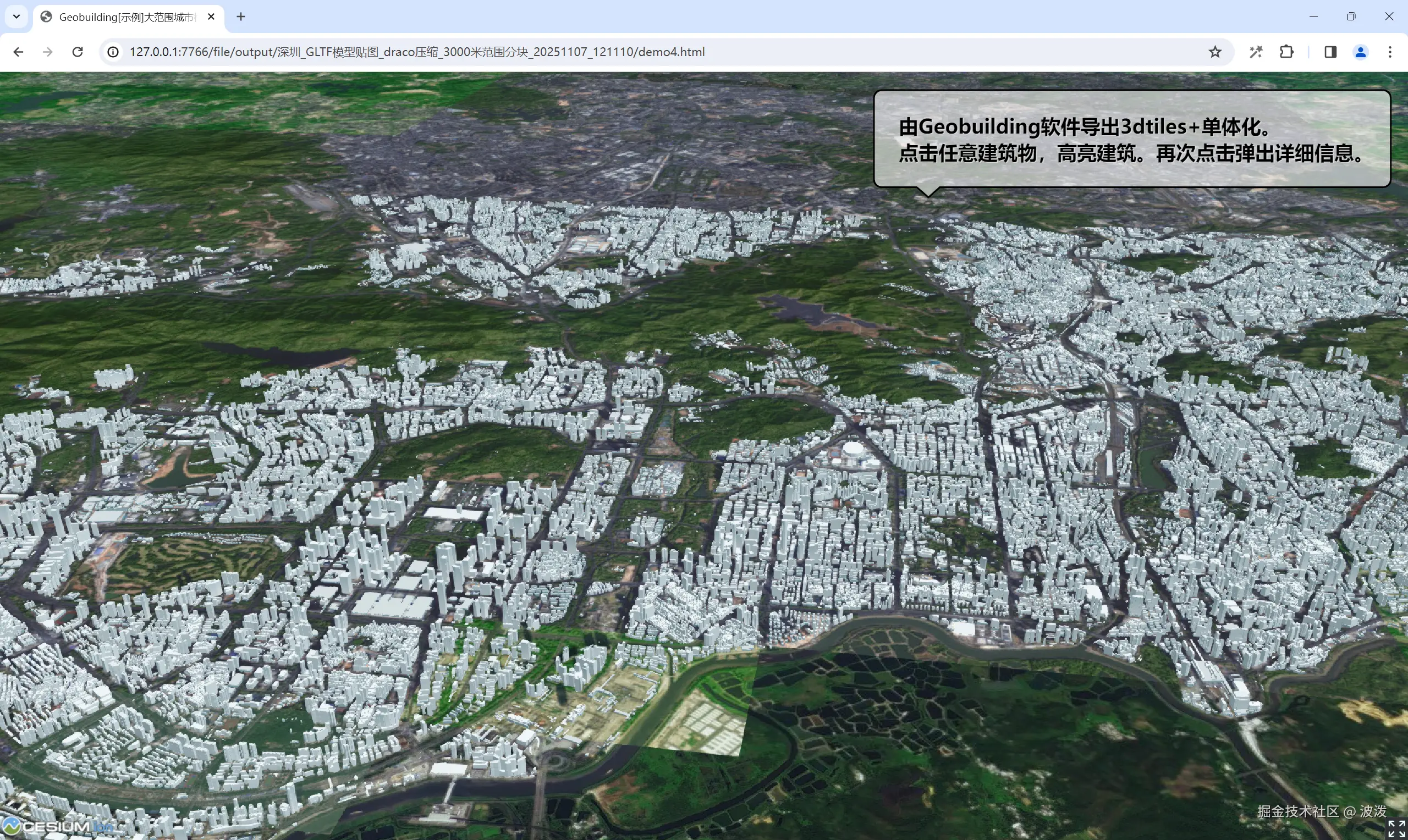Image resolution: width=1408 pixels, height=840 pixels.
Task: Click the white domed stadium building
Action: coord(853,450)
